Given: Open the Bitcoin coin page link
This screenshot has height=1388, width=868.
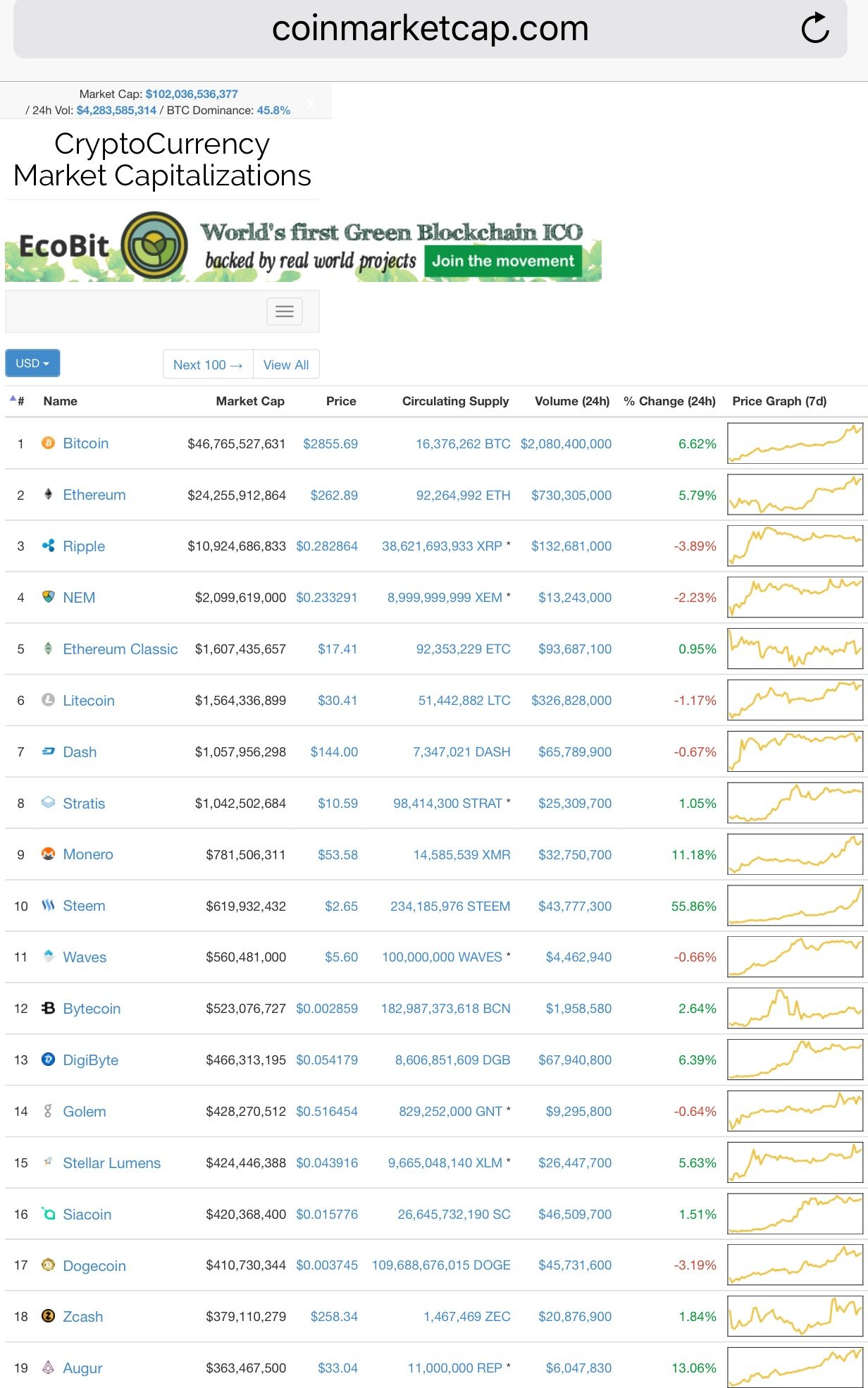Looking at the screenshot, I should pyautogui.click(x=86, y=443).
